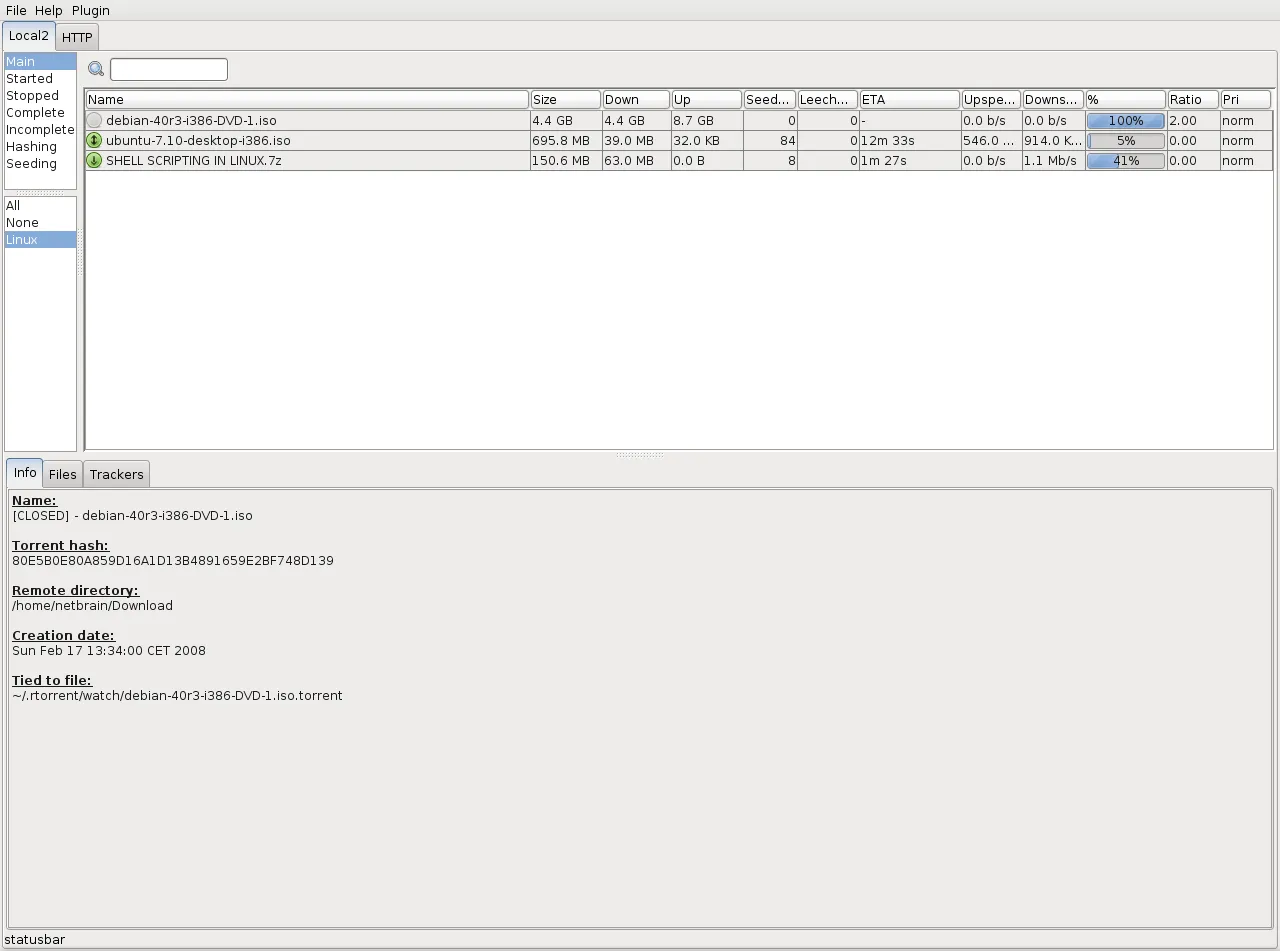Select the All filter

[x=13, y=205]
